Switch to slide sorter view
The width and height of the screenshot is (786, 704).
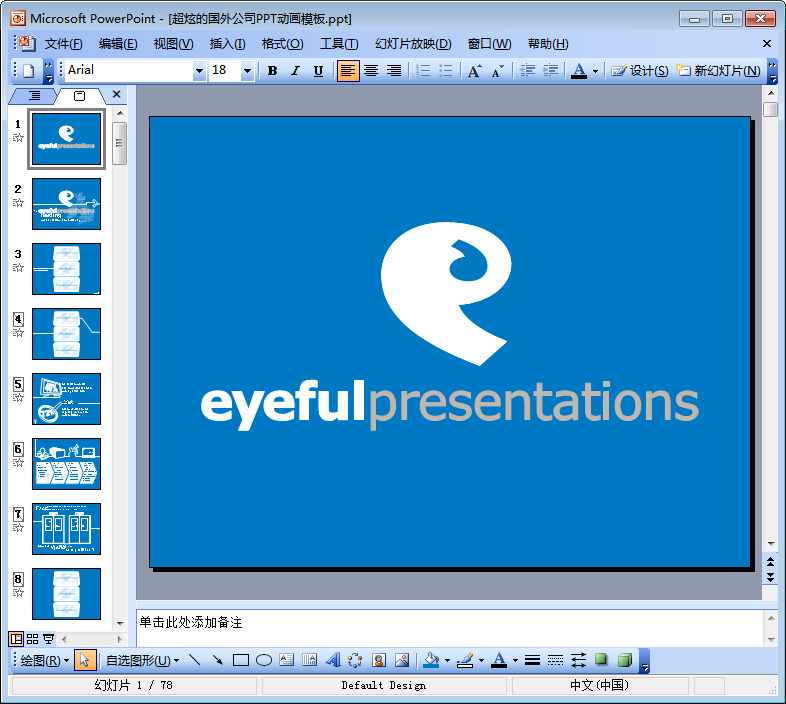pos(32,639)
